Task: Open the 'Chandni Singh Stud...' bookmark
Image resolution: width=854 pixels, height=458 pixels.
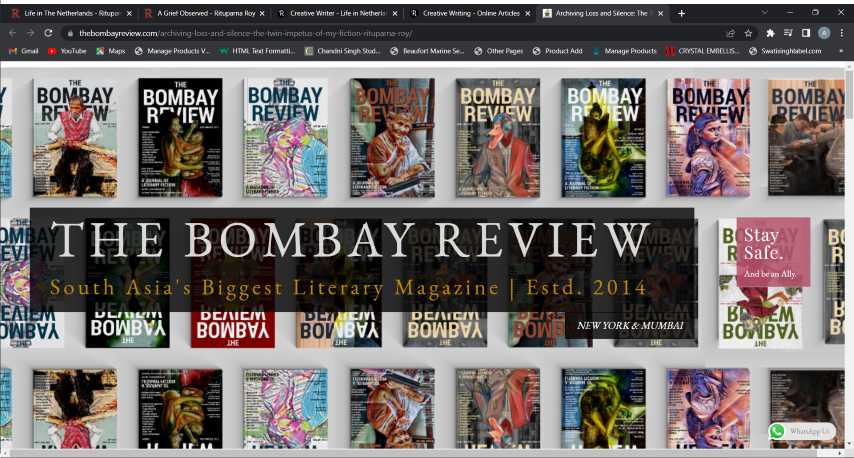Action: pyautogui.click(x=343, y=51)
